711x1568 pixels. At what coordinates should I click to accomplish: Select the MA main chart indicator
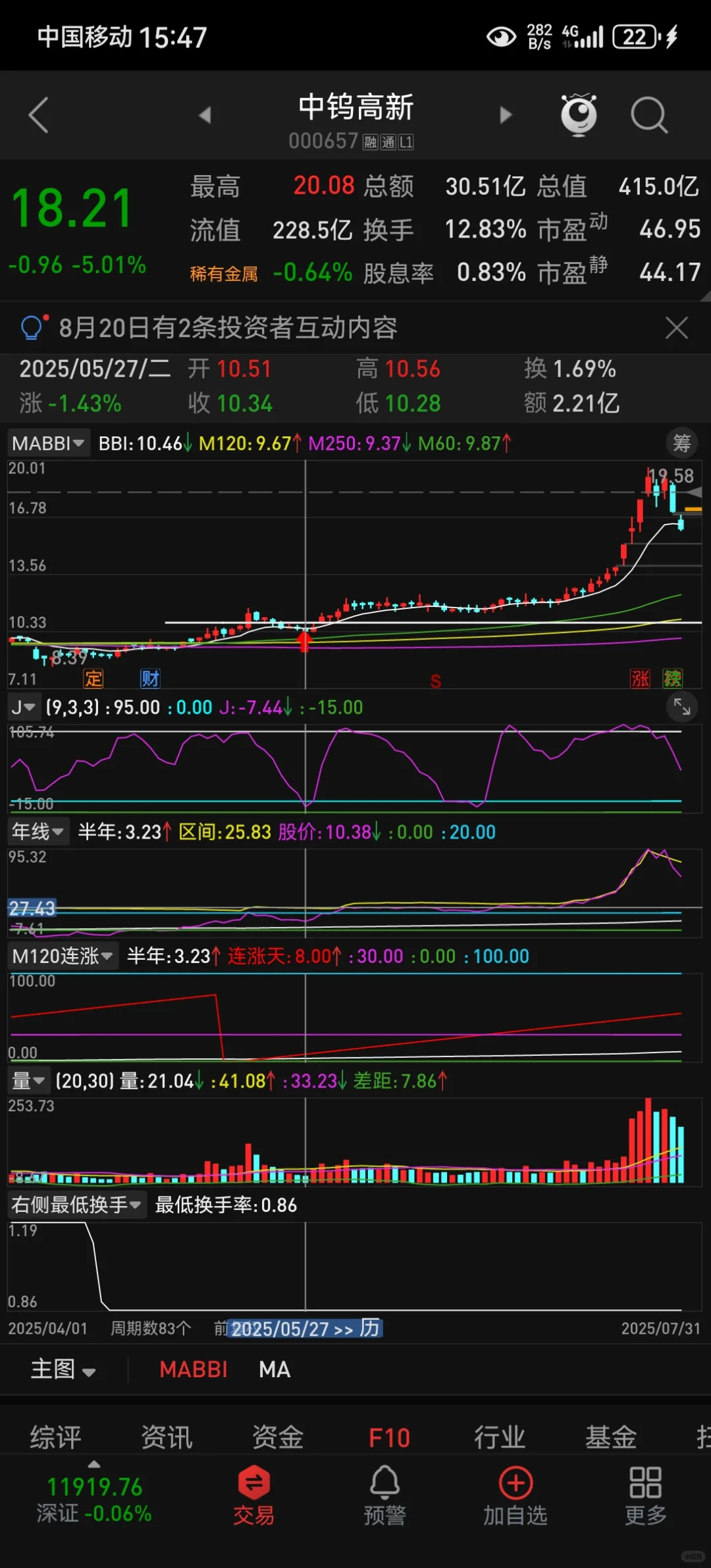point(275,1369)
